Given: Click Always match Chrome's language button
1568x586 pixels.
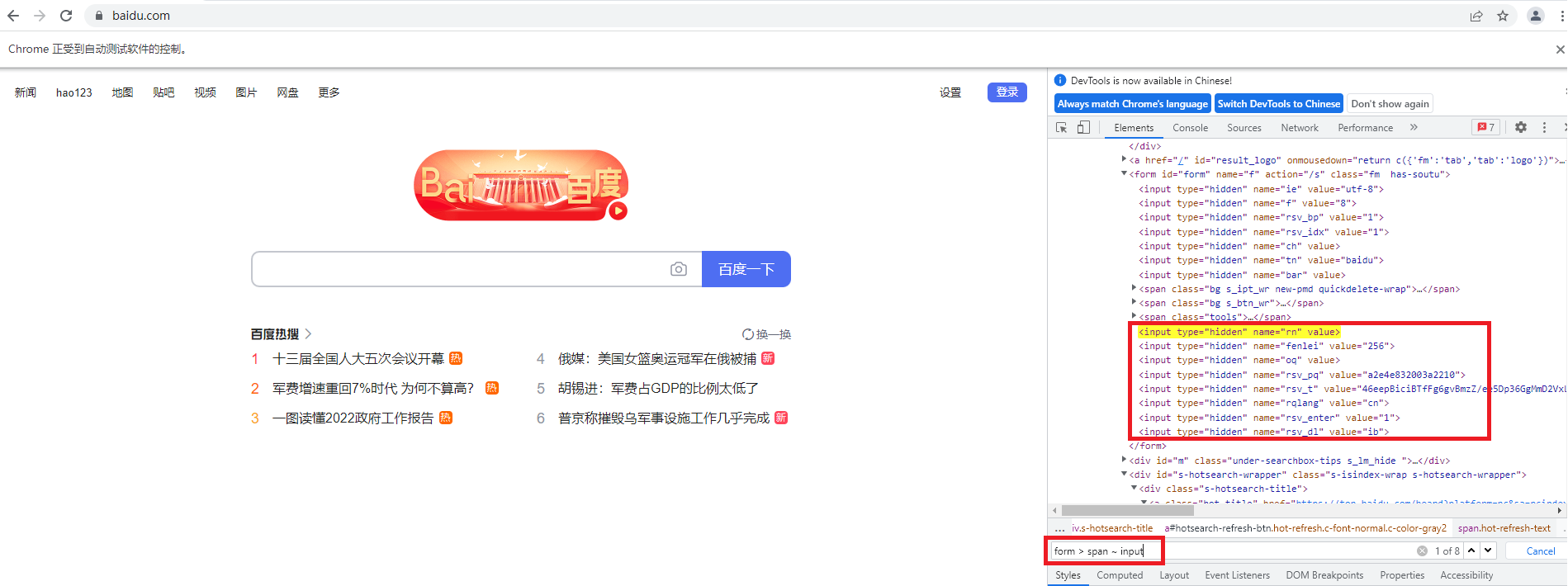Looking at the screenshot, I should [x=1132, y=104].
